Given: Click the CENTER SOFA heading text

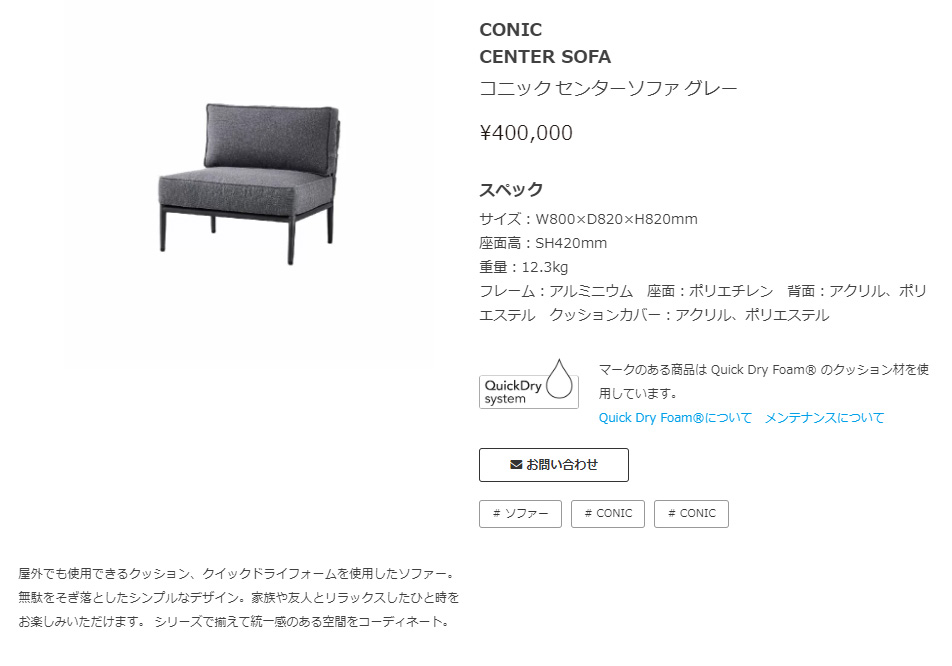Looking at the screenshot, I should 545,56.
